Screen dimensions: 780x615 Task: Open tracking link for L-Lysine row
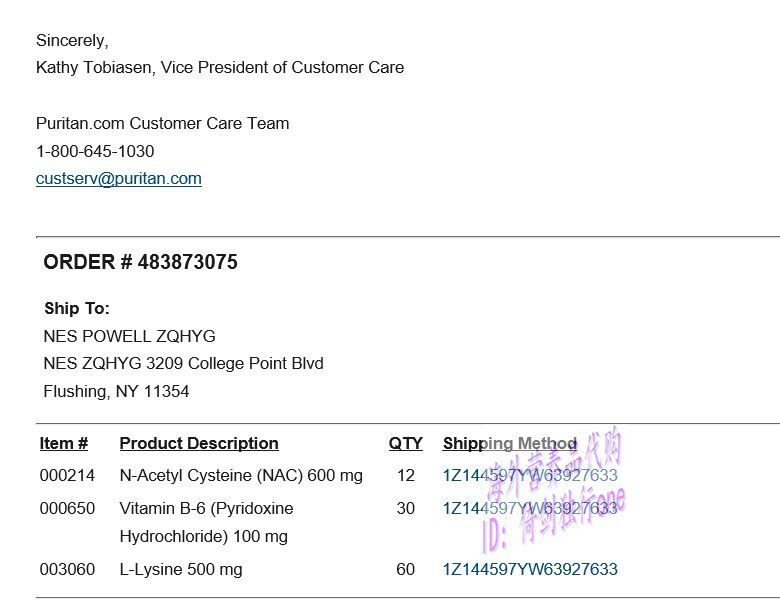[530, 569]
